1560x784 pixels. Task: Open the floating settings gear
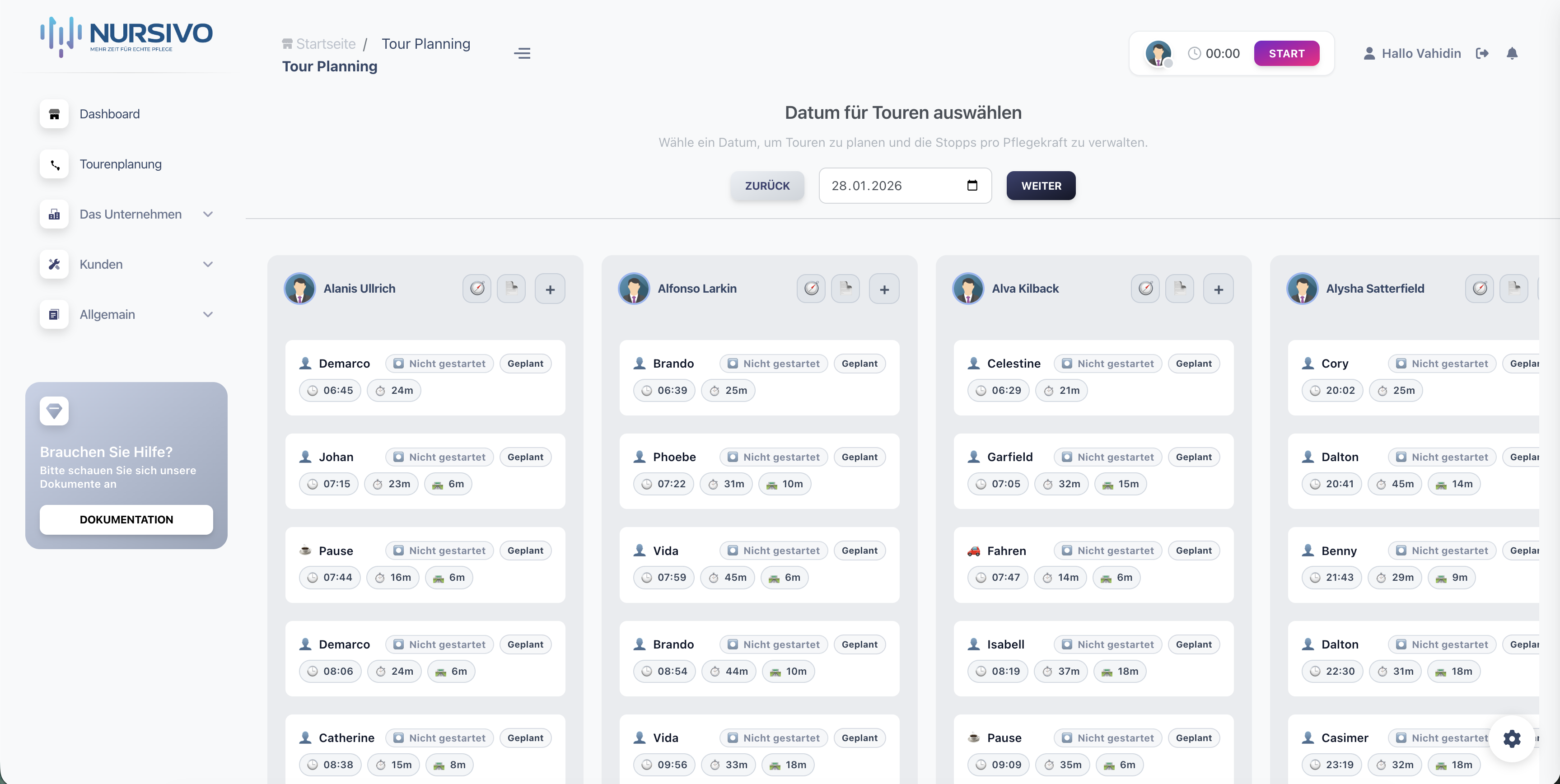(x=1512, y=738)
